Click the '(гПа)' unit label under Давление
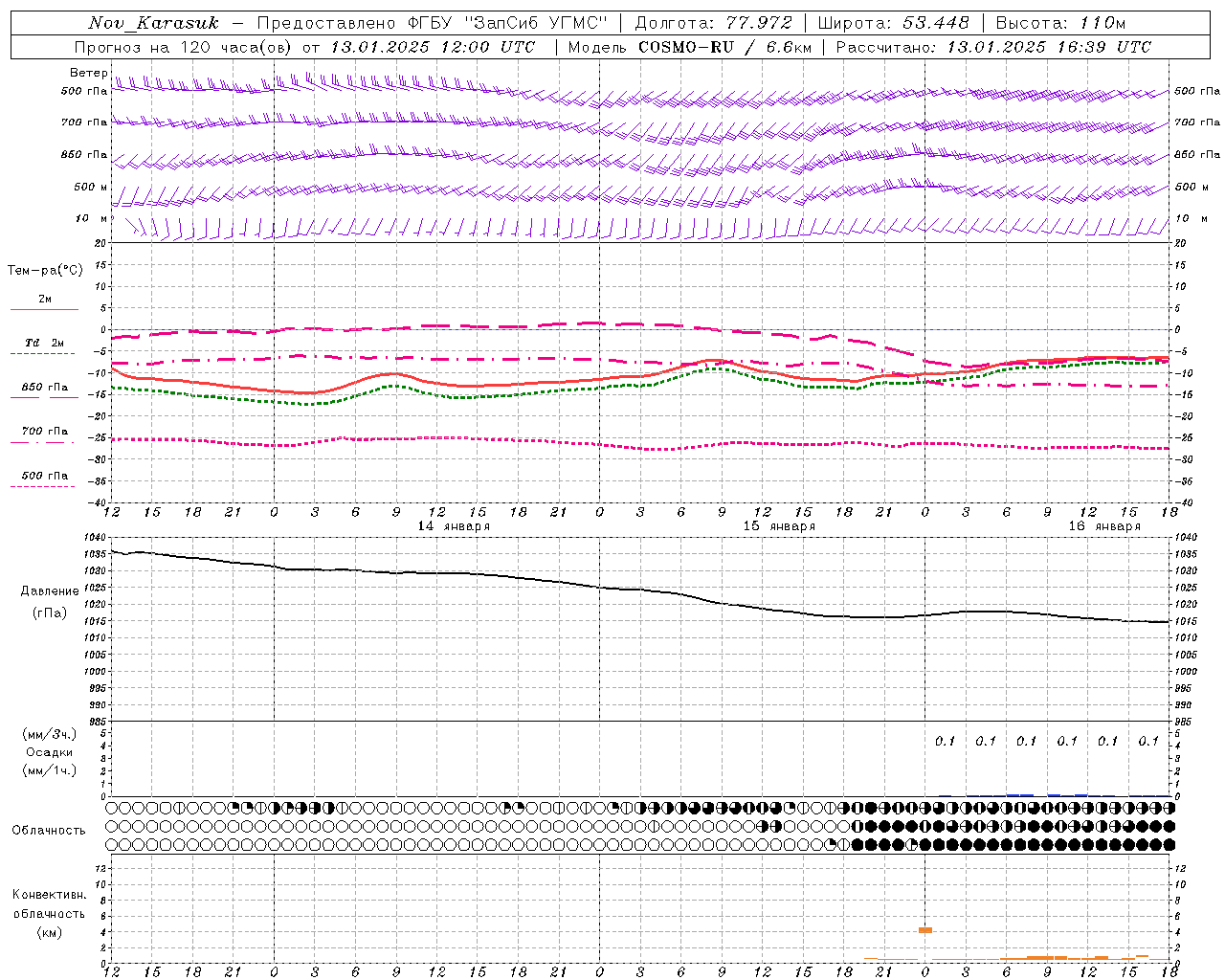Screen dimensions: 1225x980 [50, 613]
